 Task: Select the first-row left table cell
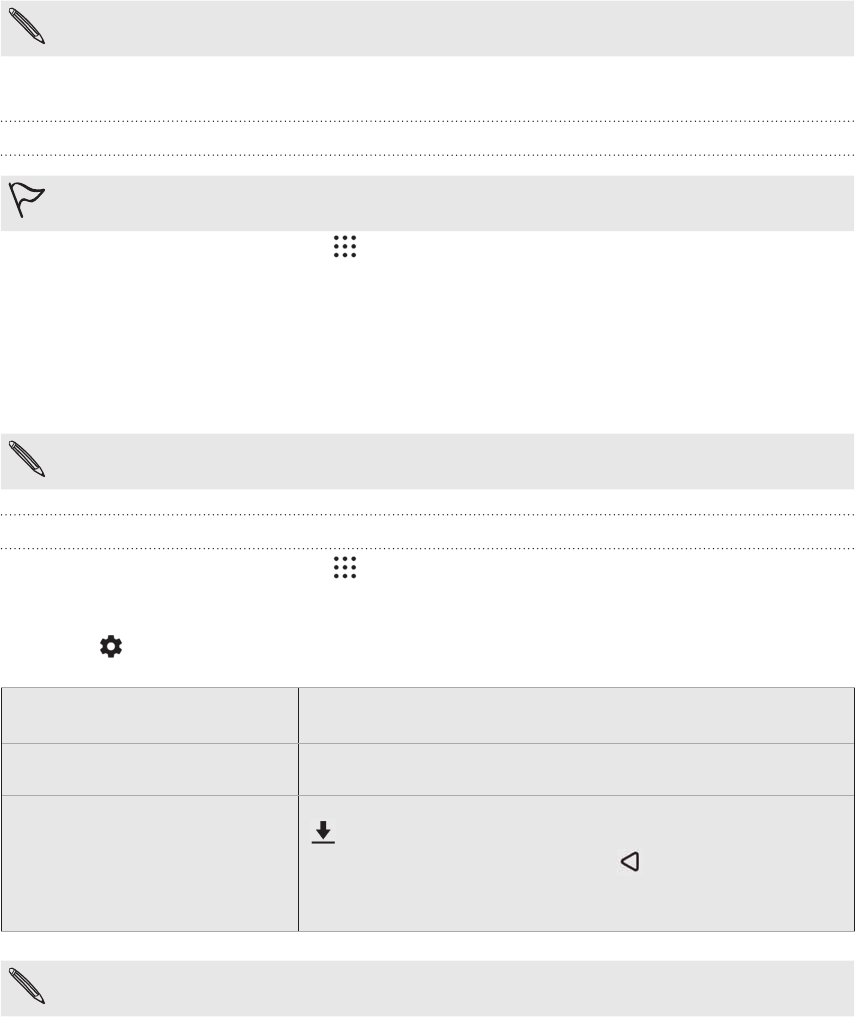point(150,715)
